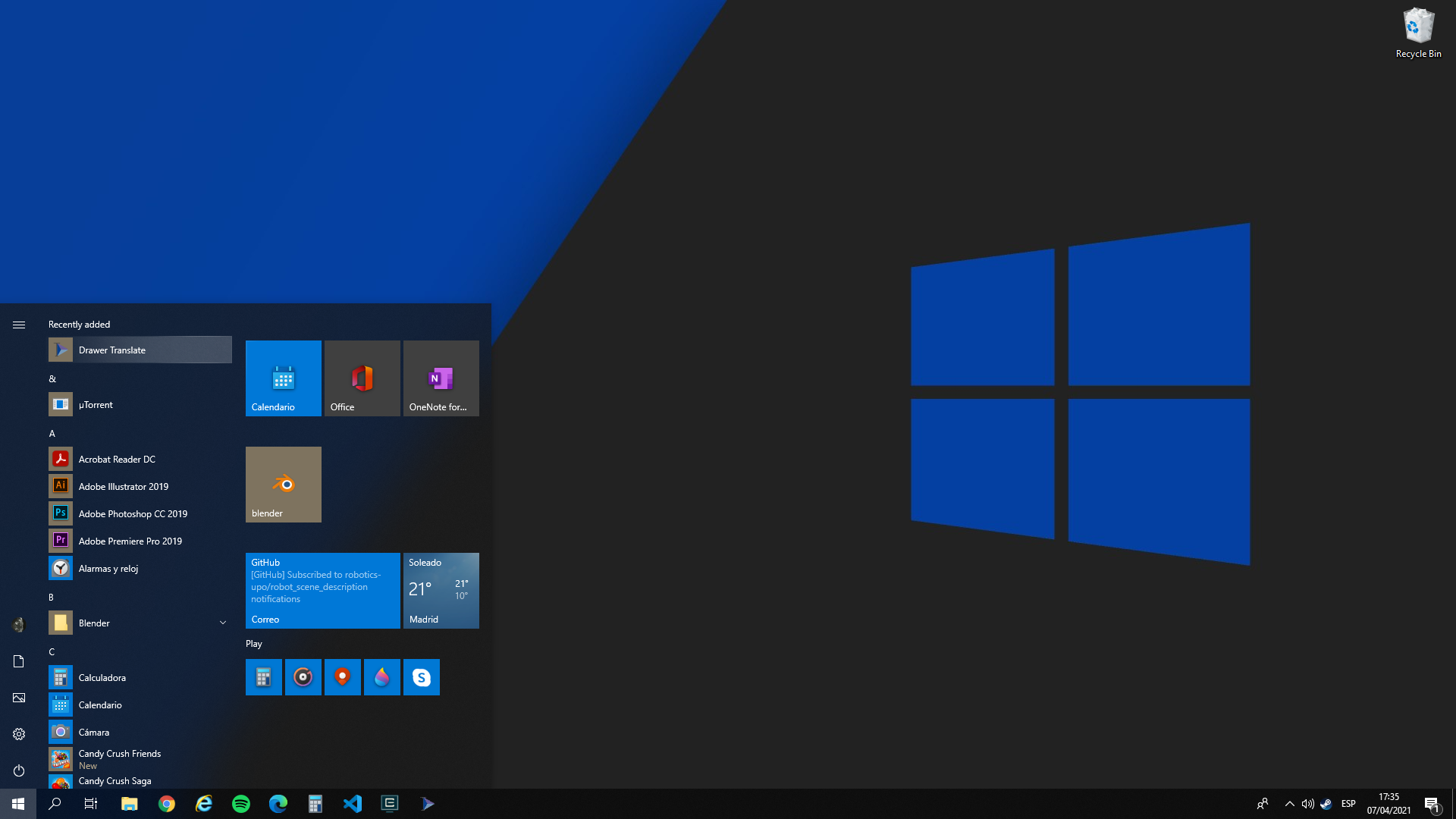The height and width of the screenshot is (819, 1456).
Task: Launch Adobe Photoshop CC 2019
Action: tap(140, 513)
